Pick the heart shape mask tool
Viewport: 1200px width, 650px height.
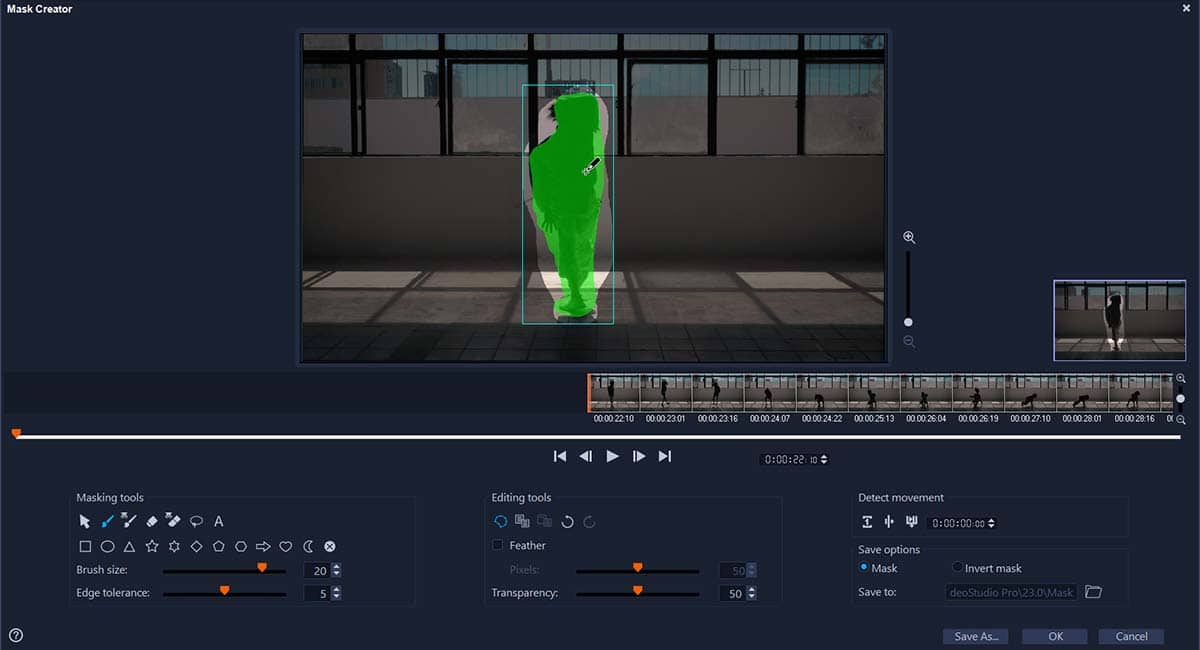(285, 547)
